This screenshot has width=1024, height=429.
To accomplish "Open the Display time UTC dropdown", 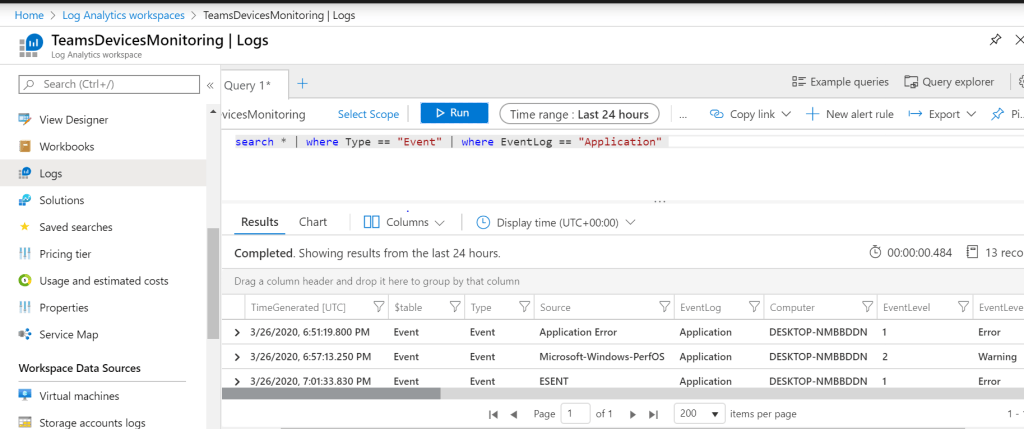I will (x=556, y=222).
